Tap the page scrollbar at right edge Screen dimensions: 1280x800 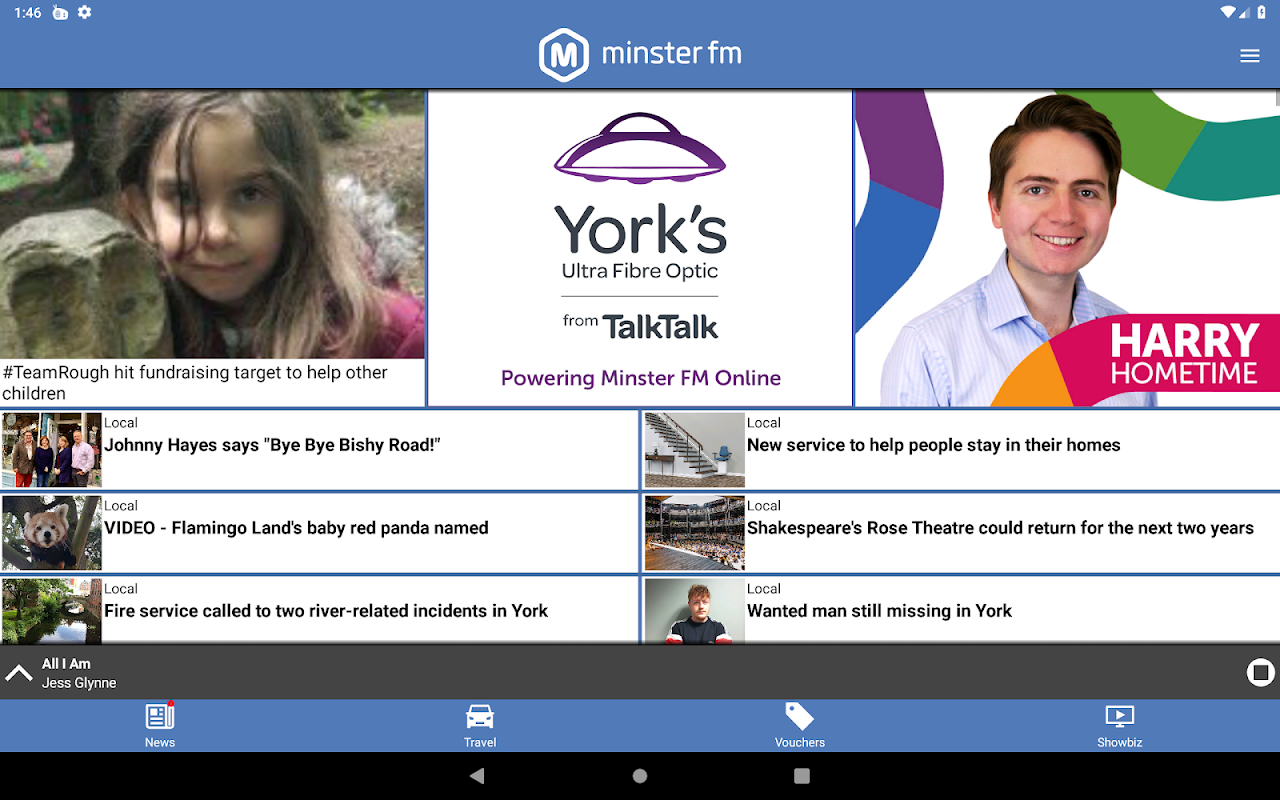pos(1277,98)
